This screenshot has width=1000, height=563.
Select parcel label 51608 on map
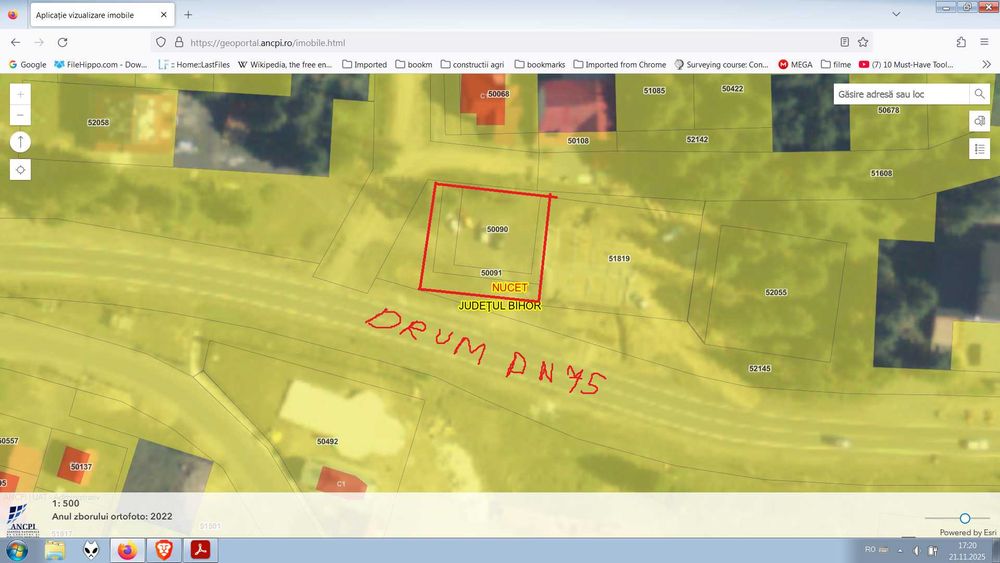881,173
